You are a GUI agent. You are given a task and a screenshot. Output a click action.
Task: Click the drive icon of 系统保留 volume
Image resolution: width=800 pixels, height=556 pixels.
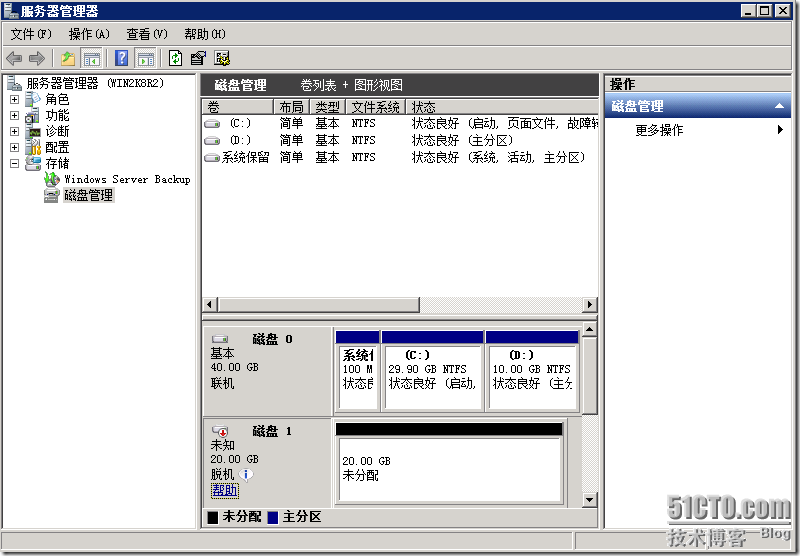212,158
